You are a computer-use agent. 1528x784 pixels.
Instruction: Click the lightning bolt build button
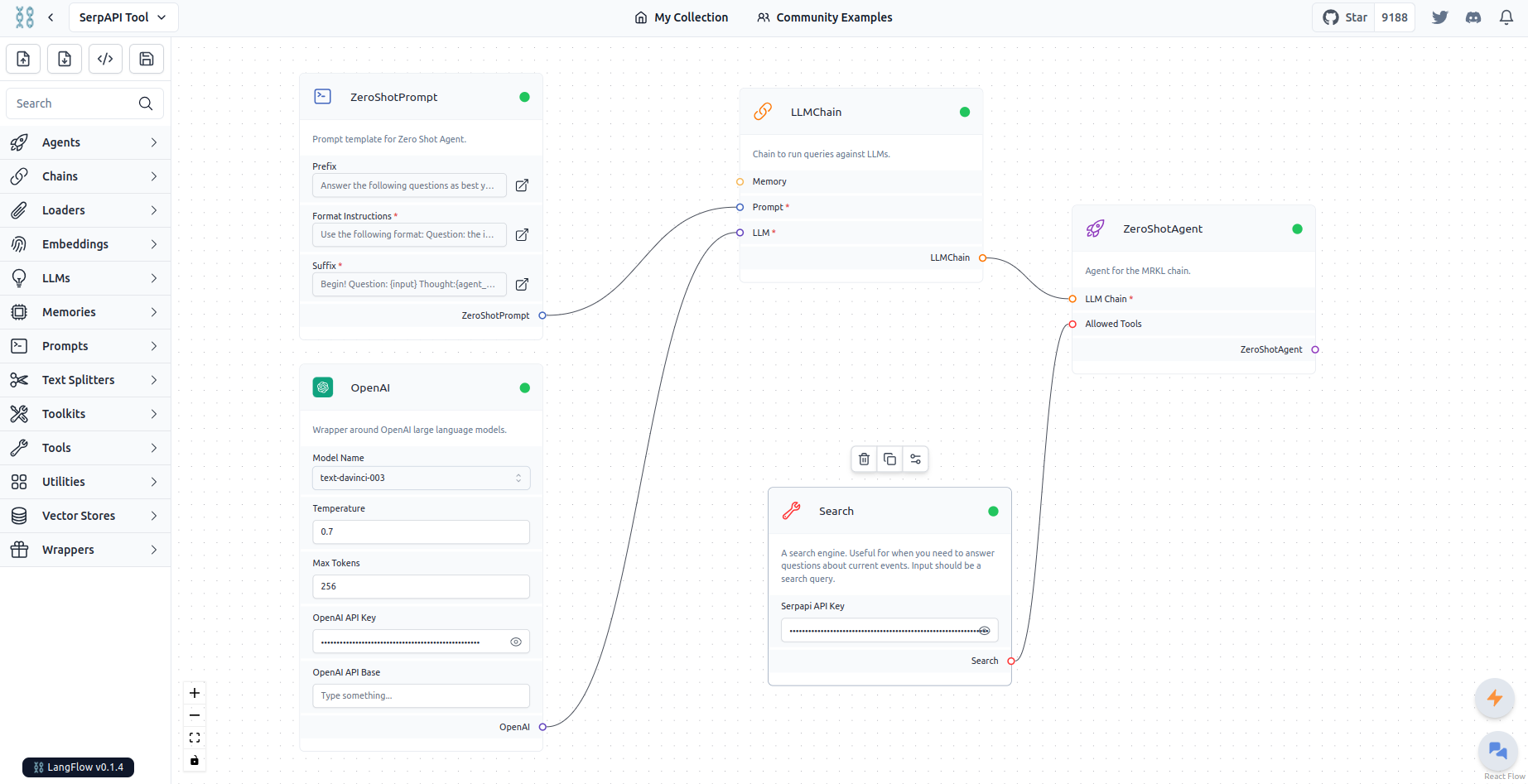tap(1495, 698)
